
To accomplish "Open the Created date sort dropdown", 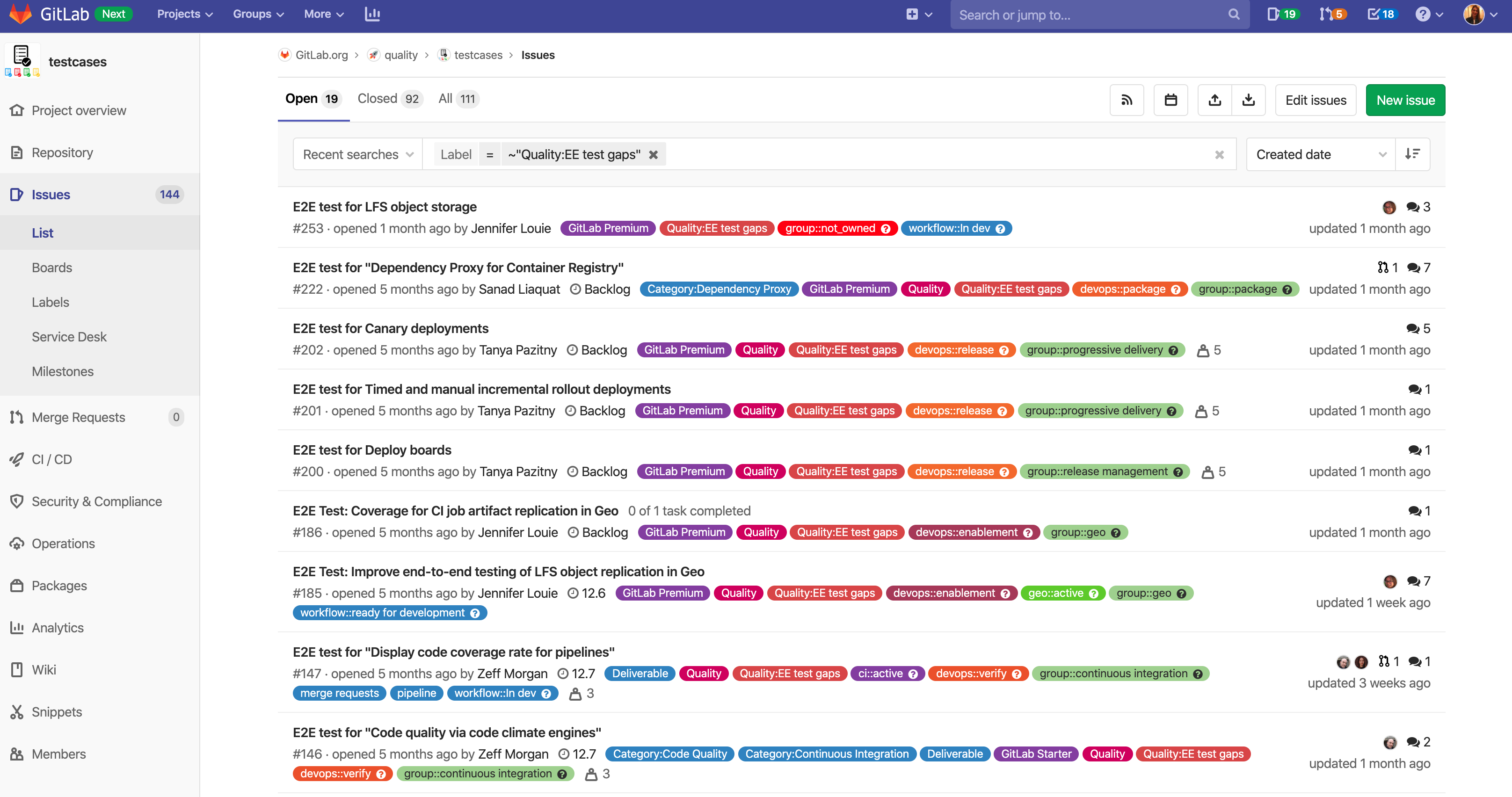I will 1321,154.
